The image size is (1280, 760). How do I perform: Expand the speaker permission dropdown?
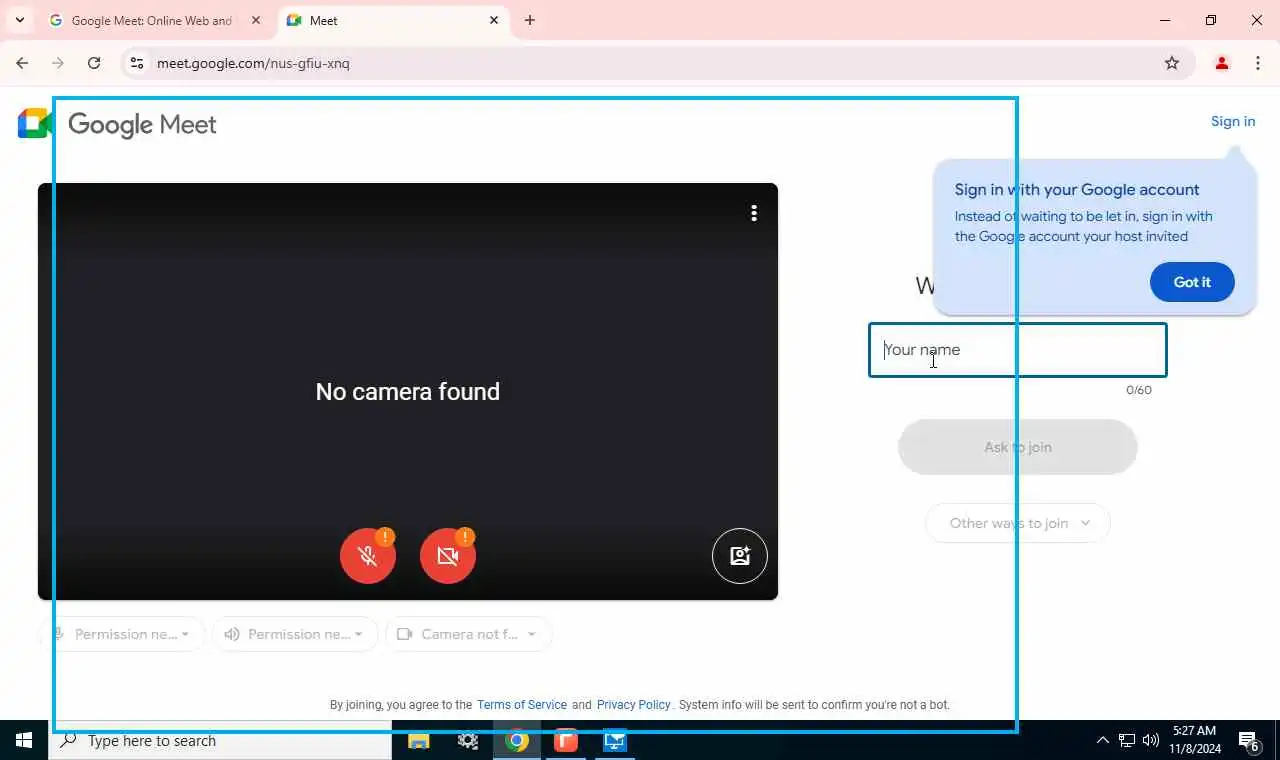point(295,634)
